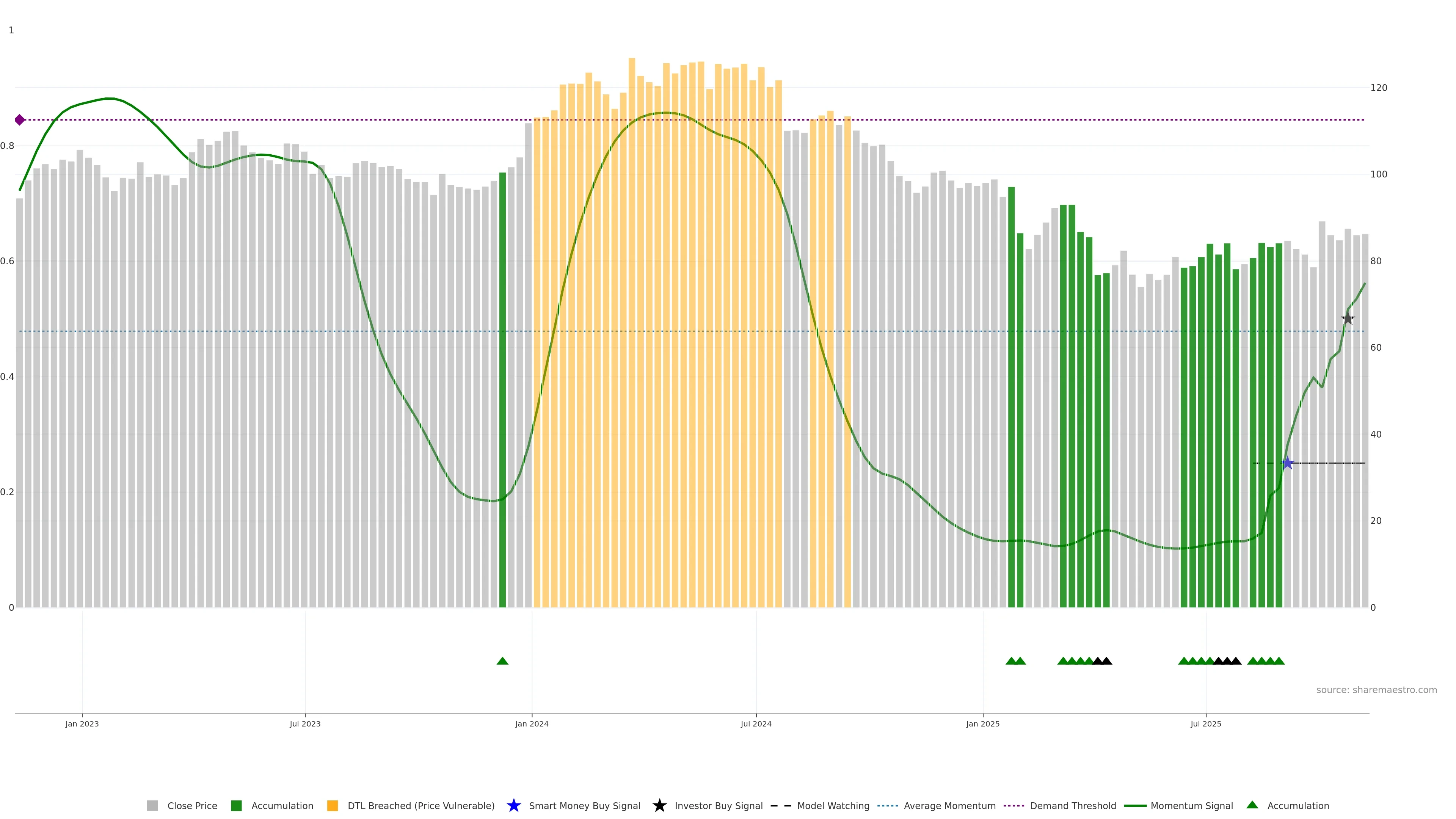
Task: Click the green triangle icon in the legend
Action: click(1252, 805)
